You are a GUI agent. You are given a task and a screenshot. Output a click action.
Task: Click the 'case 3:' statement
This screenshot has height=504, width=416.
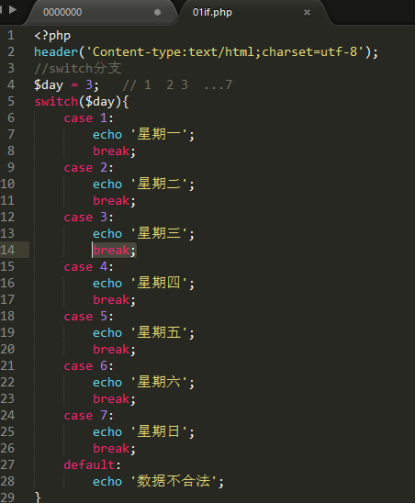88,217
